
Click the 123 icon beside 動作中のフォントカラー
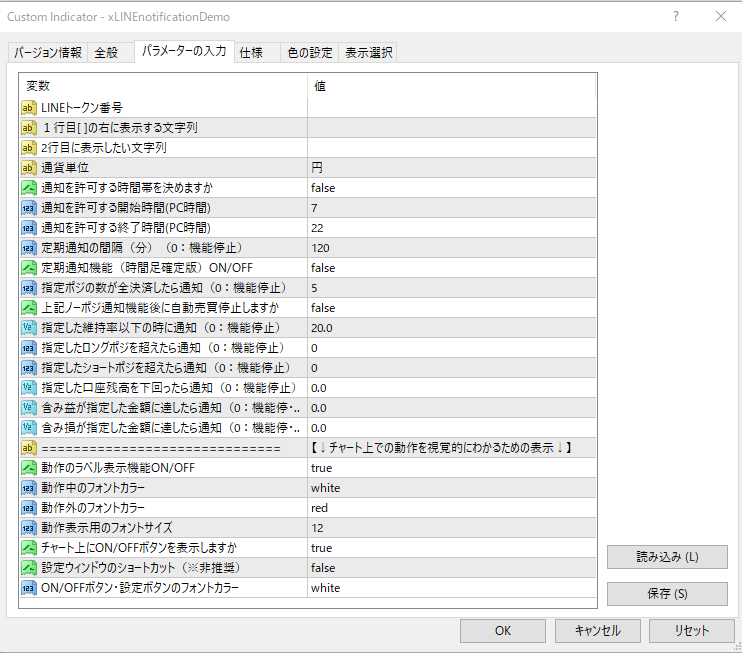(28, 488)
